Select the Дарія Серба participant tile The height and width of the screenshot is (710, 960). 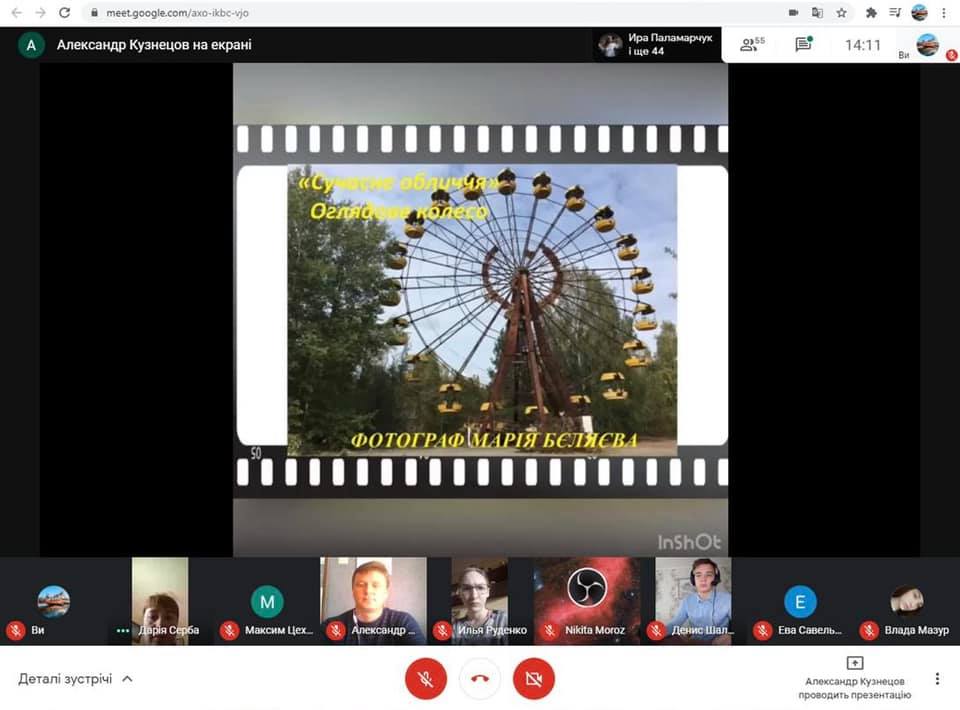pyautogui.click(x=160, y=600)
